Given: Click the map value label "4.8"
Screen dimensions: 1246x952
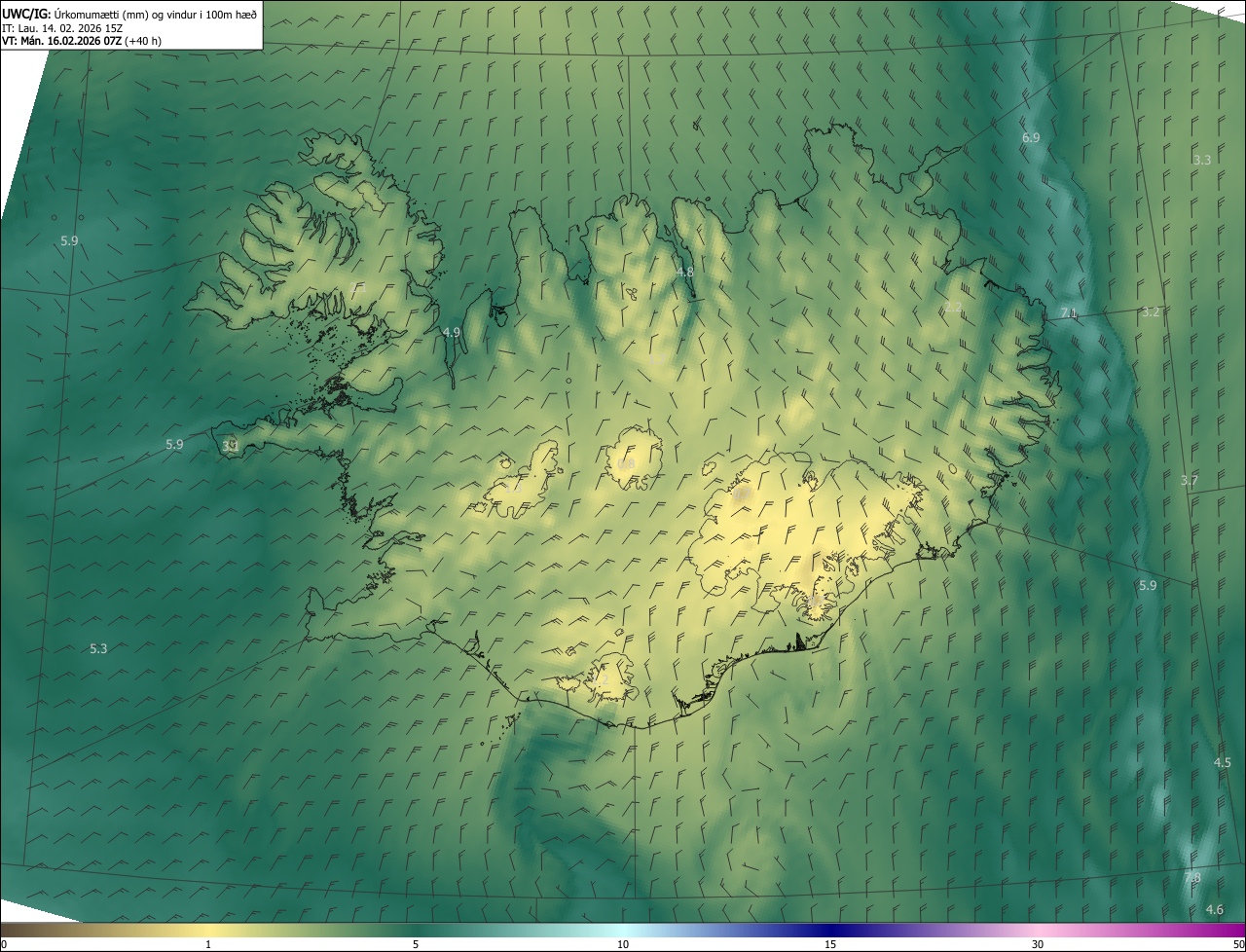Looking at the screenshot, I should pos(684,273).
